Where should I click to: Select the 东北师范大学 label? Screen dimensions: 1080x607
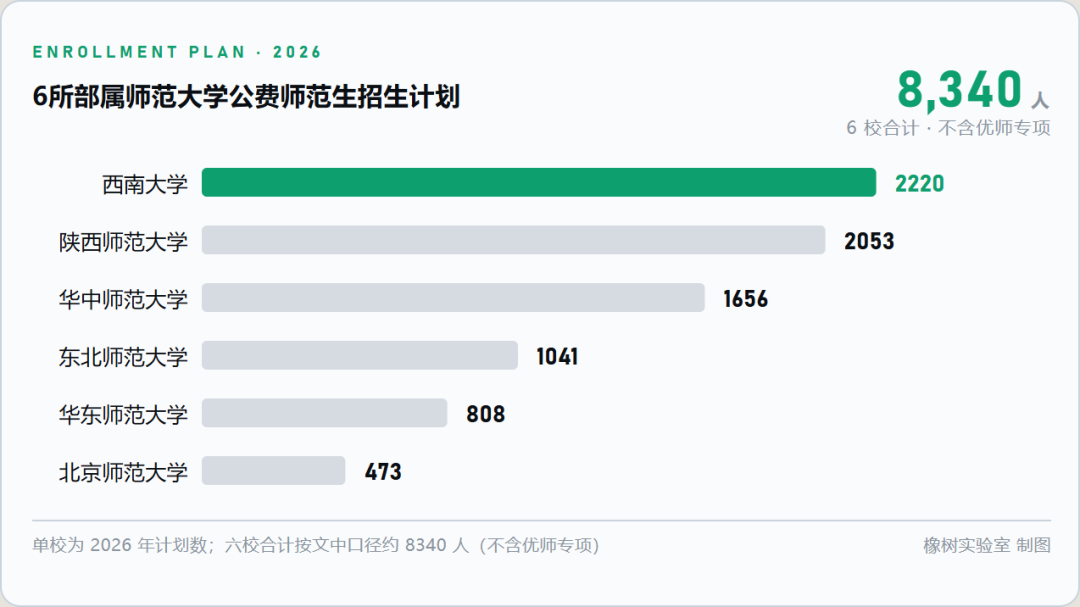pyautogui.click(x=123, y=357)
